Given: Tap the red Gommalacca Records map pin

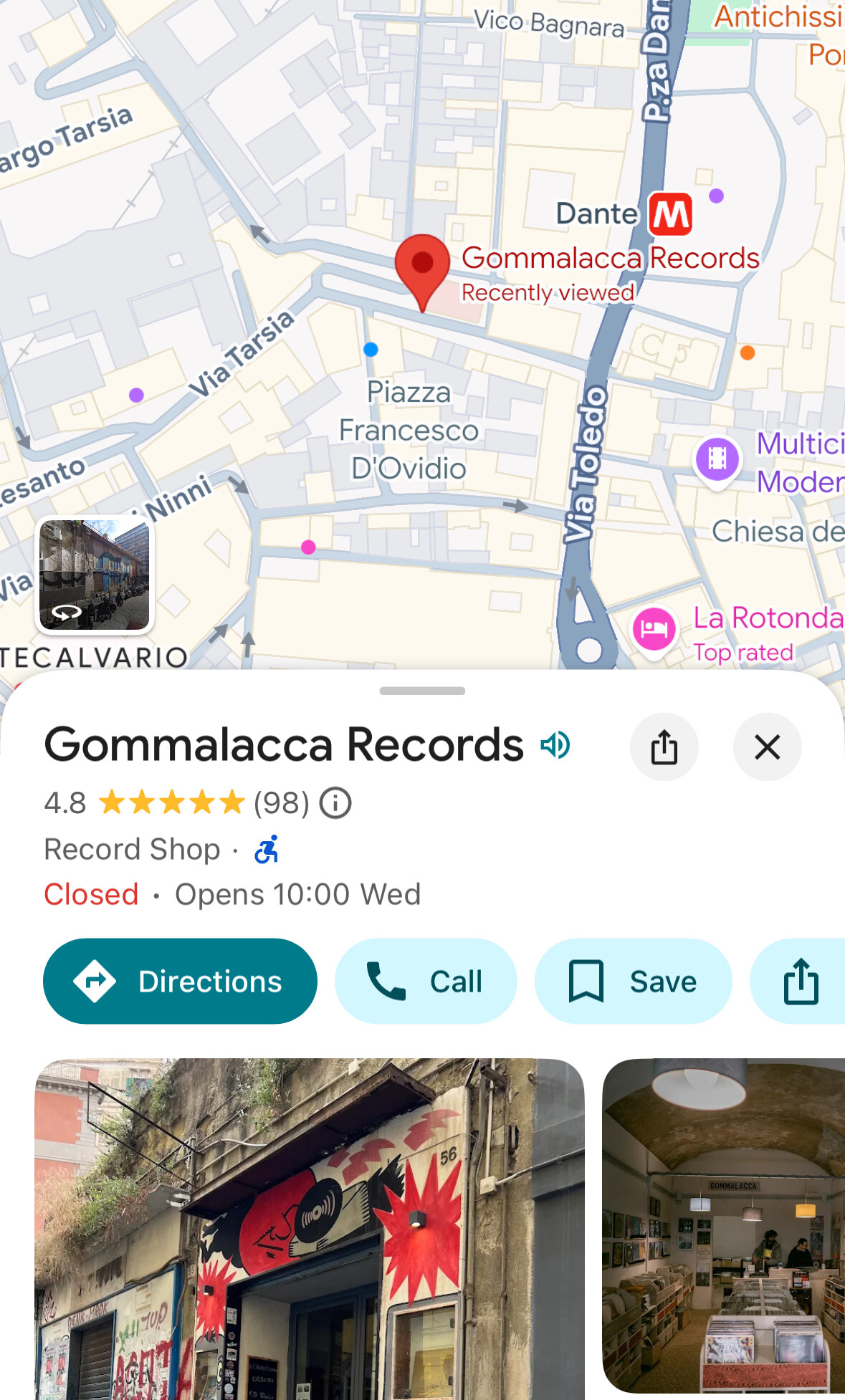Looking at the screenshot, I should pos(423,272).
